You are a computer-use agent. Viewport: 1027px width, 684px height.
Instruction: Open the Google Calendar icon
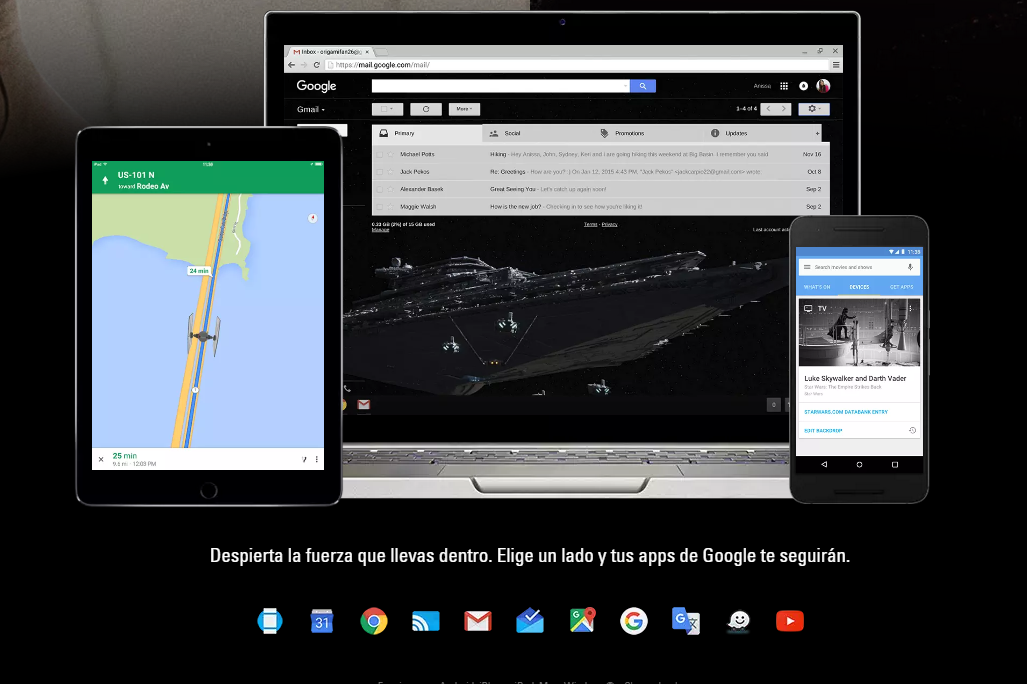[x=322, y=620]
